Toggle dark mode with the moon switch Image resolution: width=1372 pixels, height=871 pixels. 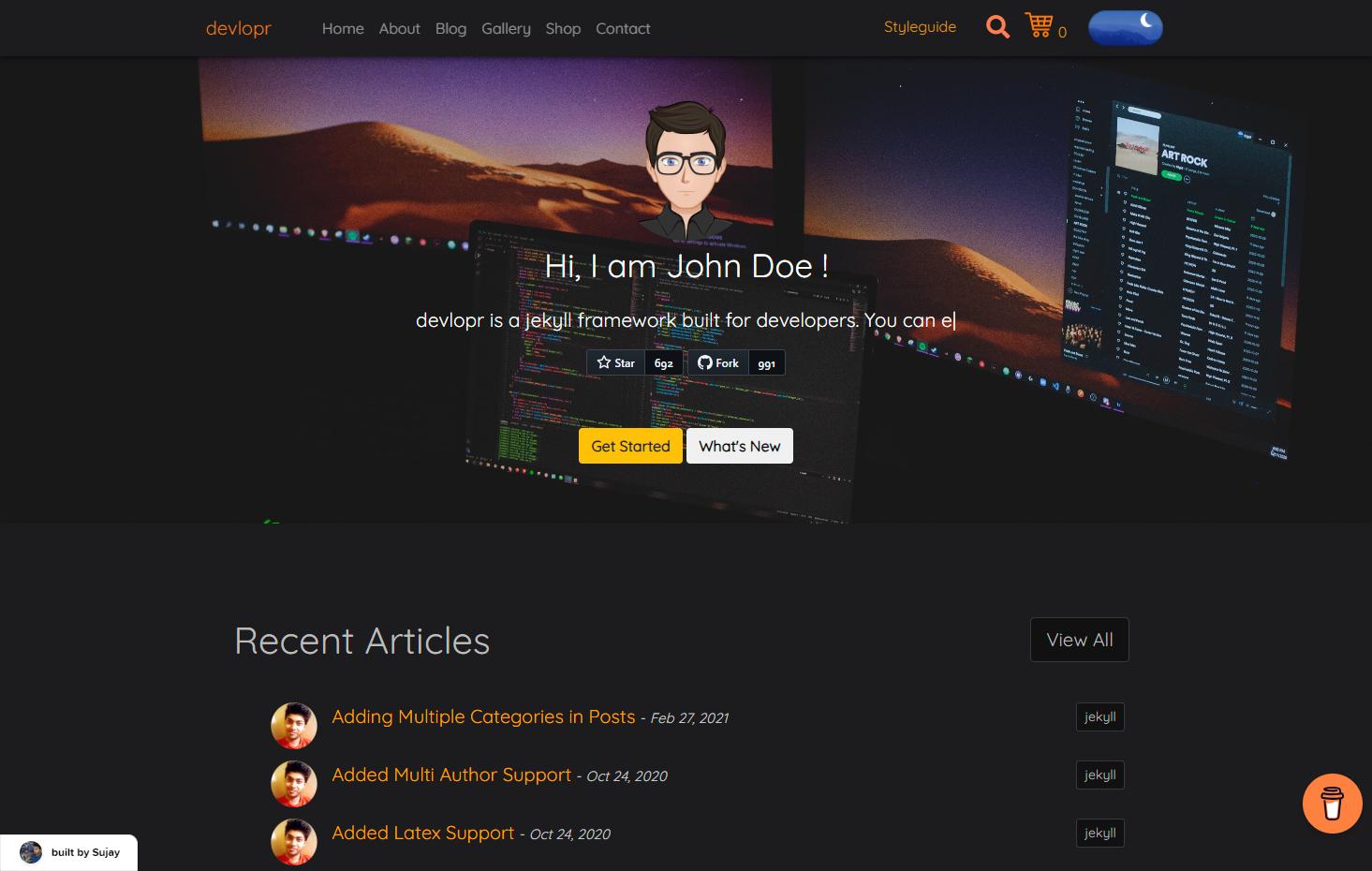[1125, 27]
